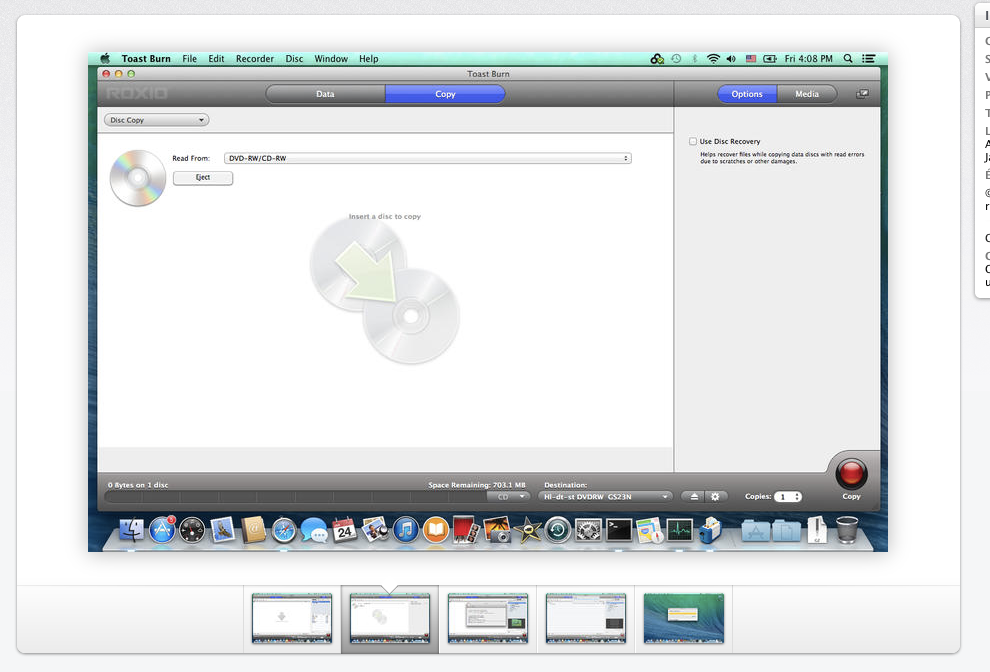This screenshot has width=990, height=672.
Task: Open Safari from the Dock
Action: (x=284, y=530)
